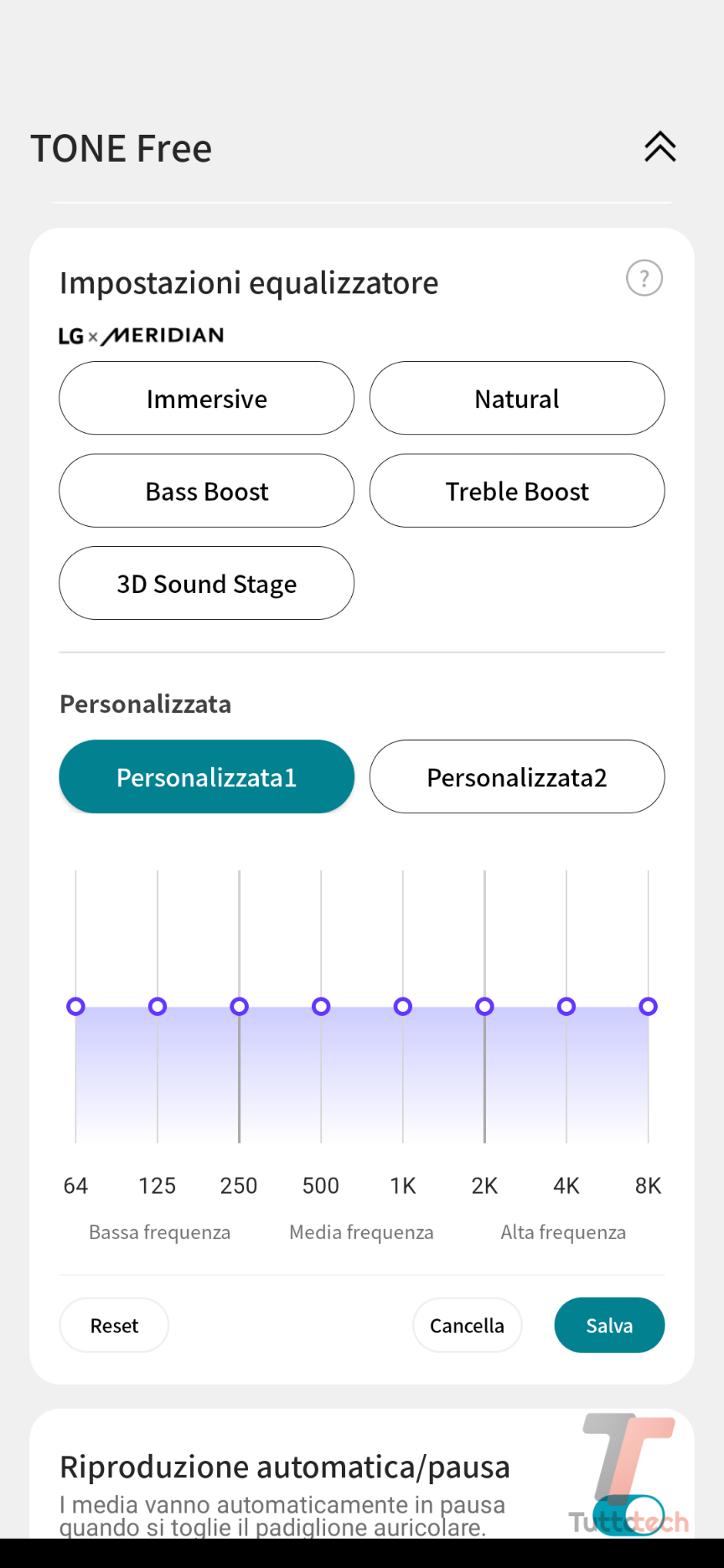This screenshot has height=1568, width=724.
Task: Select the Immersive equalizer preset
Action: click(x=206, y=399)
